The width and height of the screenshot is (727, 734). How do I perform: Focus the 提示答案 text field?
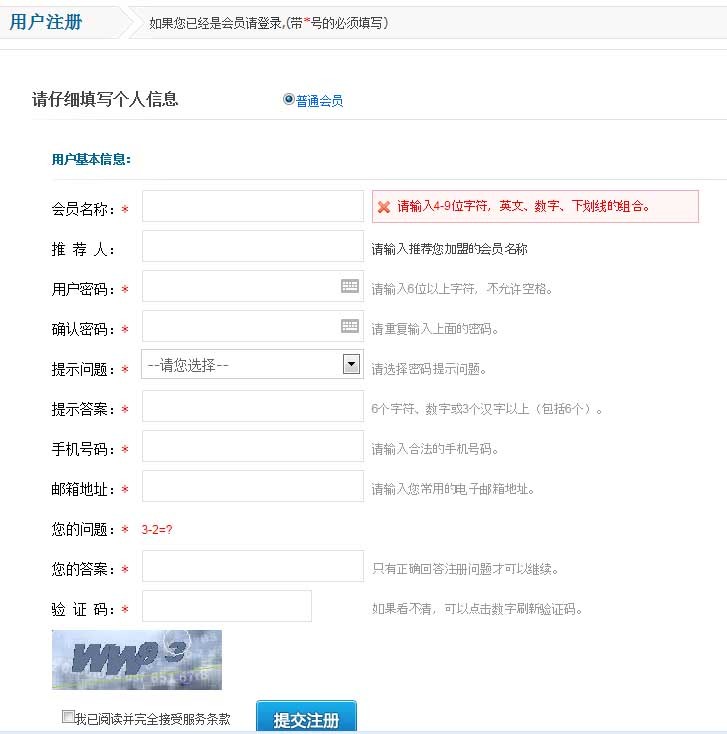click(x=253, y=406)
